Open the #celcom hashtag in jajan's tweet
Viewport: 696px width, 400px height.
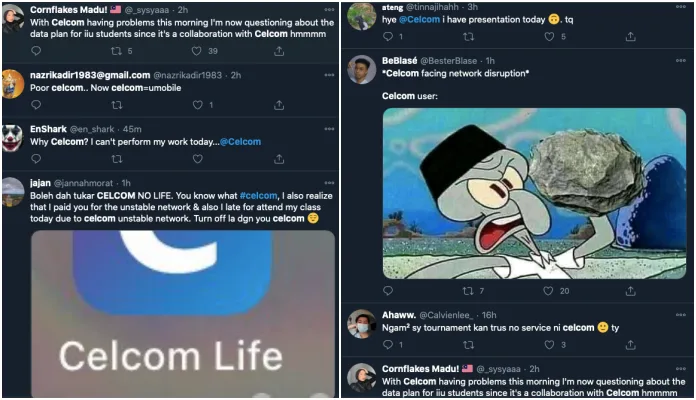point(257,196)
